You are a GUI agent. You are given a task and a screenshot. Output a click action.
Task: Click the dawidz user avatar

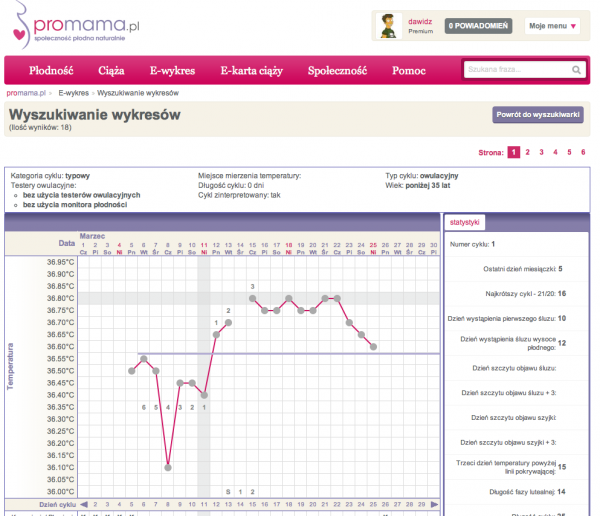click(x=391, y=26)
